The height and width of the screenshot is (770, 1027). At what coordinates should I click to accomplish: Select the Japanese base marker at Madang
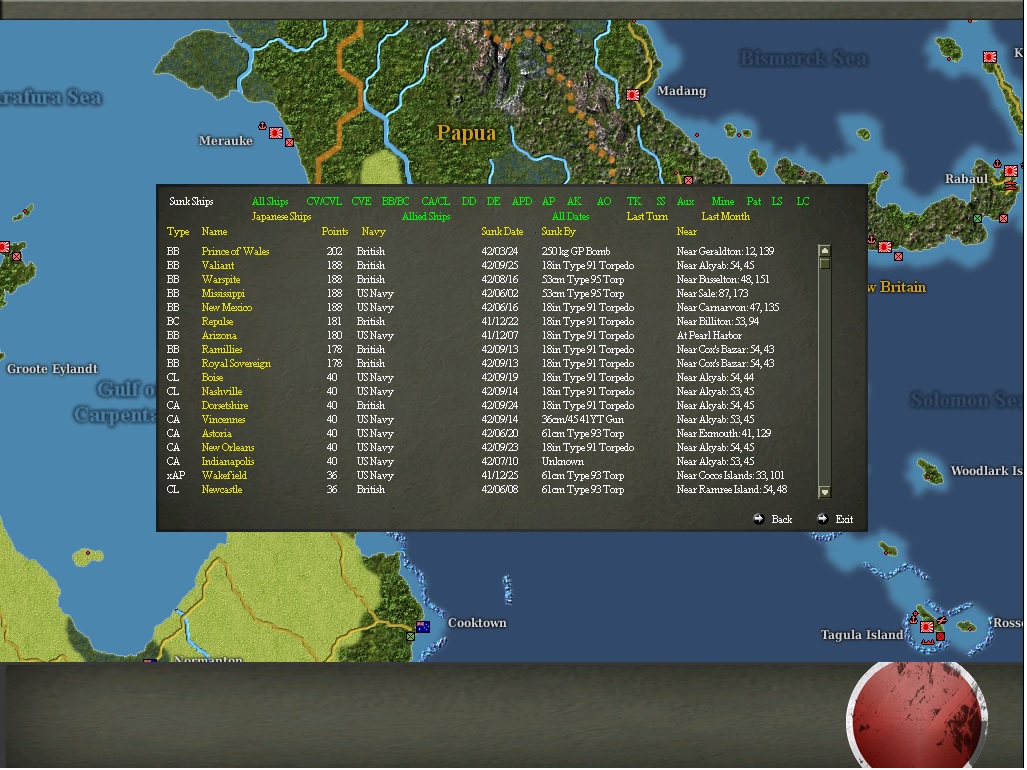coord(633,95)
